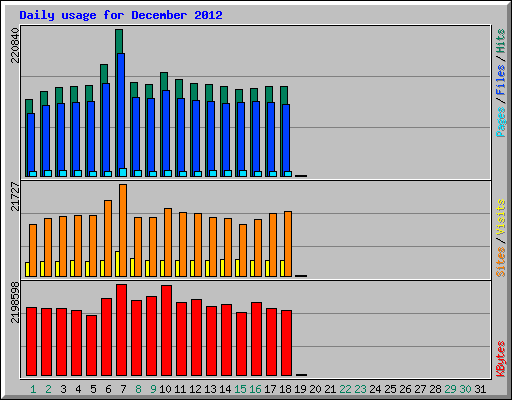
Task: Click day label 3 on the x-axis
Action: 63,389
